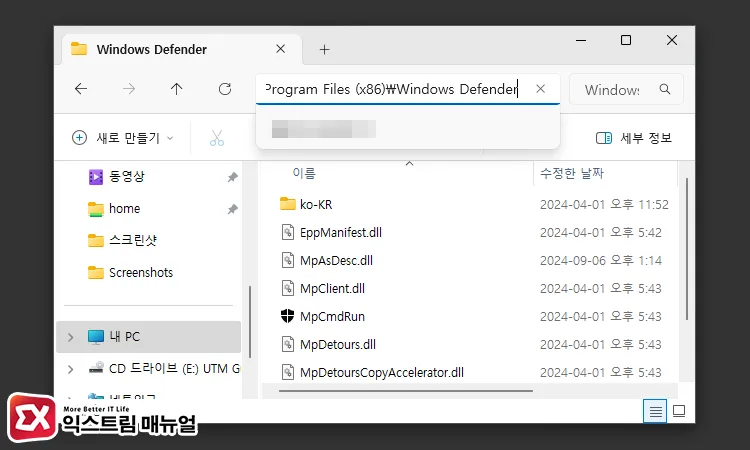
Task: Sort by 수정한 날짜 column header
Action: (x=572, y=173)
